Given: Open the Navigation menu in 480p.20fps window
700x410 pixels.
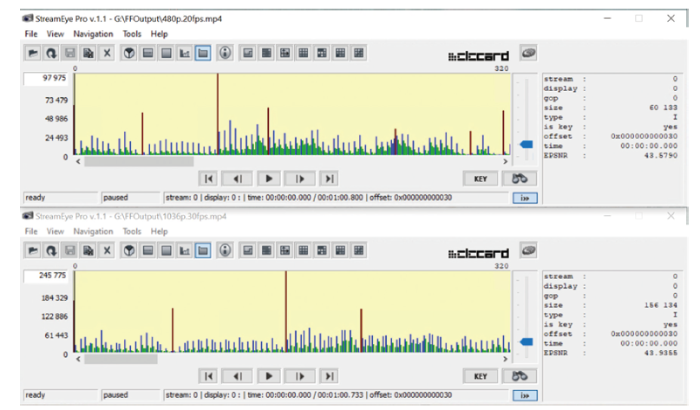Looking at the screenshot, I should 93,34.
